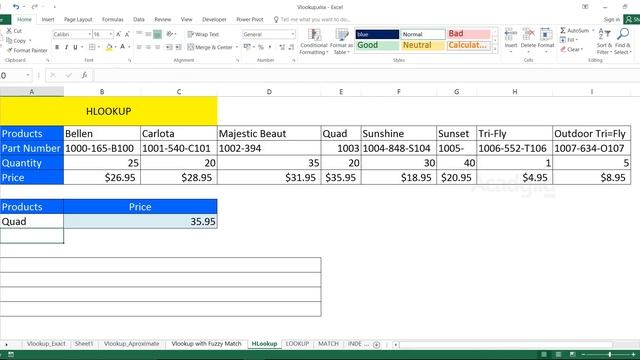This screenshot has height=360, width=640.
Task: Apply the Font Color A icon
Action: click(122, 47)
